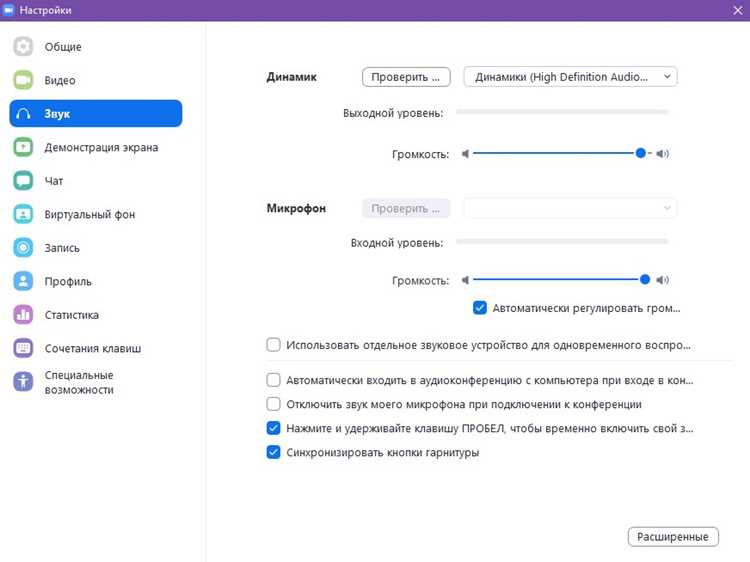
Task: Select the Запись recording icon
Action: pos(23,247)
